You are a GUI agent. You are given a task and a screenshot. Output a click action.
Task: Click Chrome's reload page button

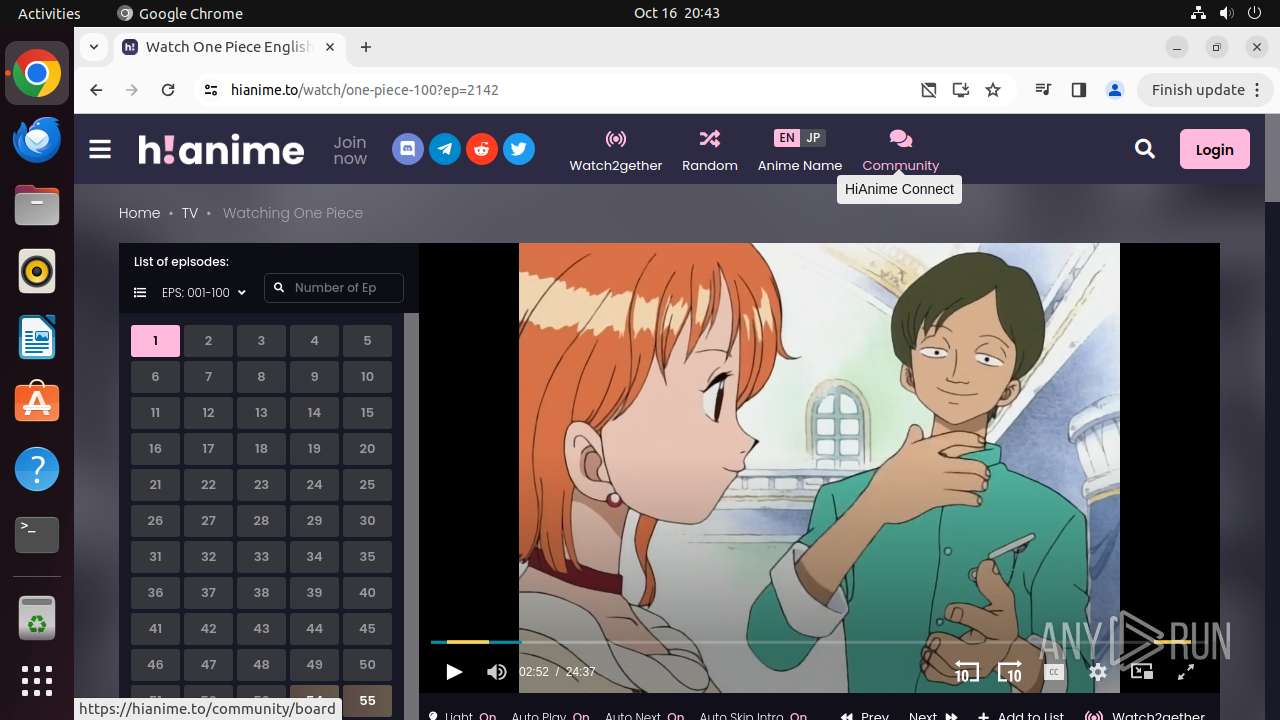(x=168, y=90)
